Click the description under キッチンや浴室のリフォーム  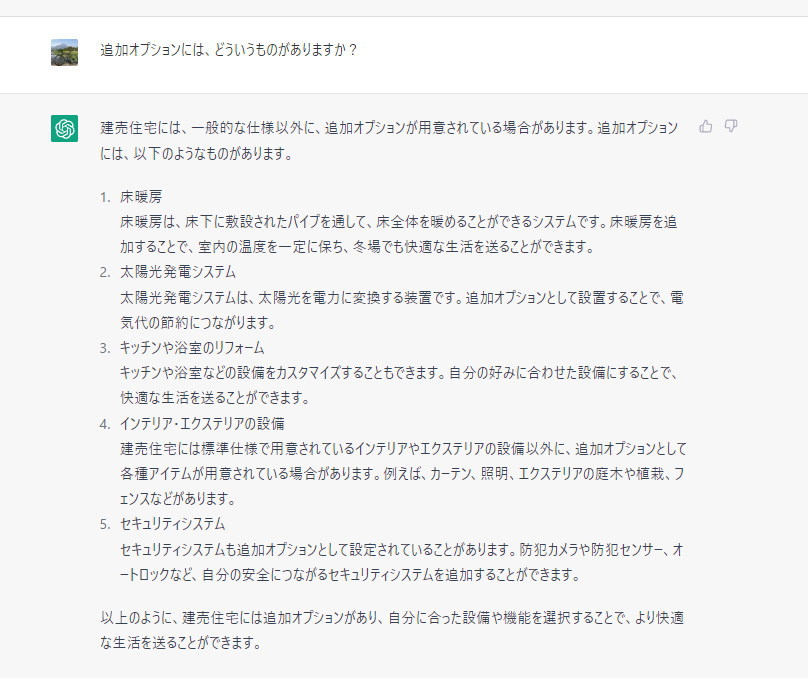400,385
